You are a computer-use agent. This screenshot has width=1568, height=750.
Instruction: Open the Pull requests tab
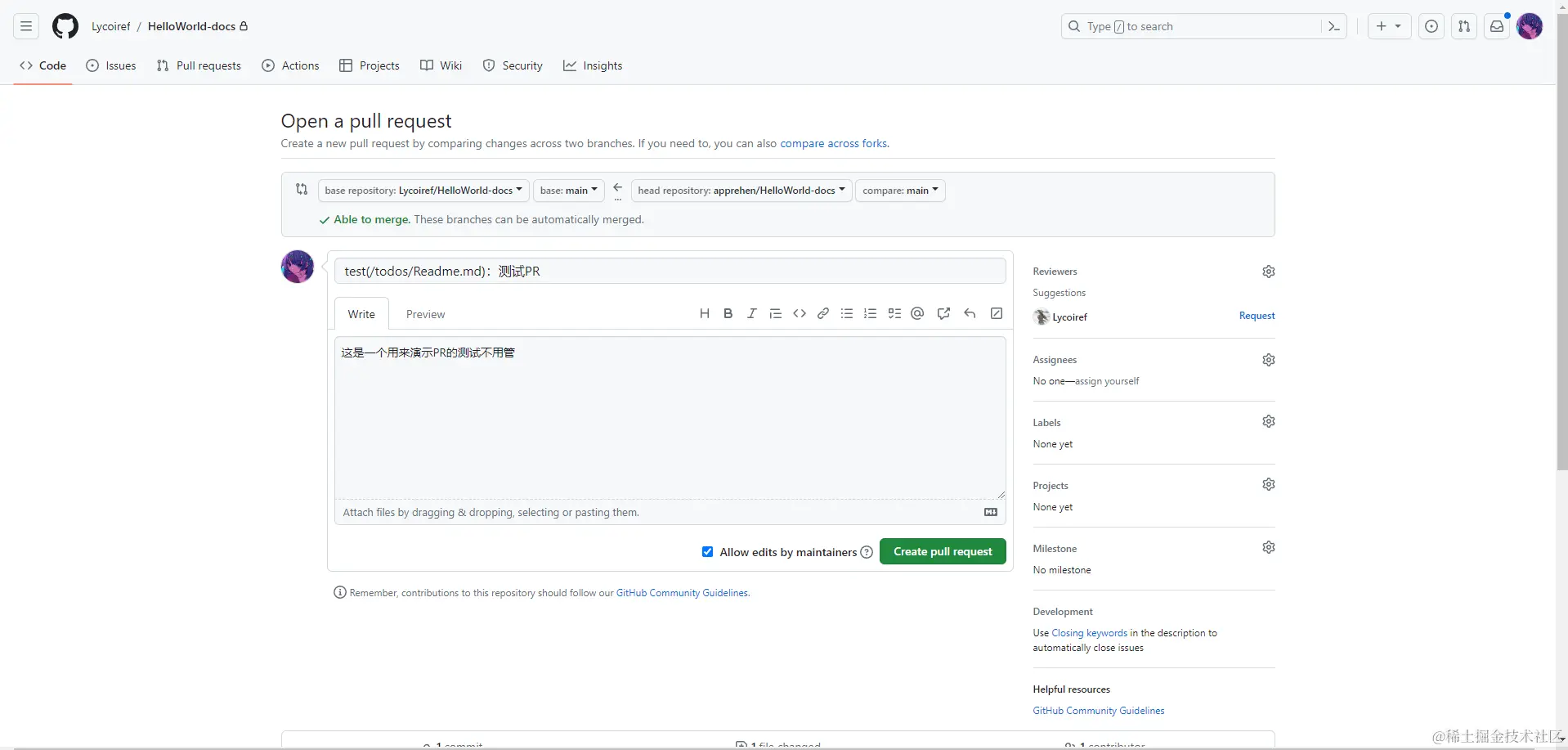coord(199,65)
